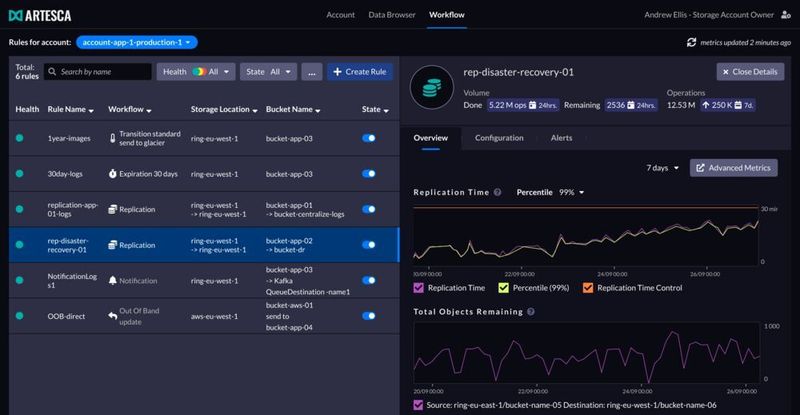The height and width of the screenshot is (415, 800).
Task: Expand the Health filter dropdown
Action: tap(195, 72)
